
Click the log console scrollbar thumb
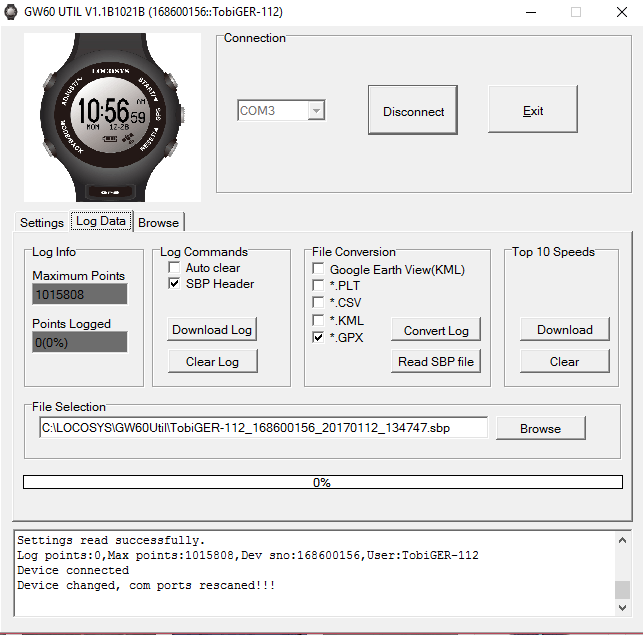(x=622, y=590)
